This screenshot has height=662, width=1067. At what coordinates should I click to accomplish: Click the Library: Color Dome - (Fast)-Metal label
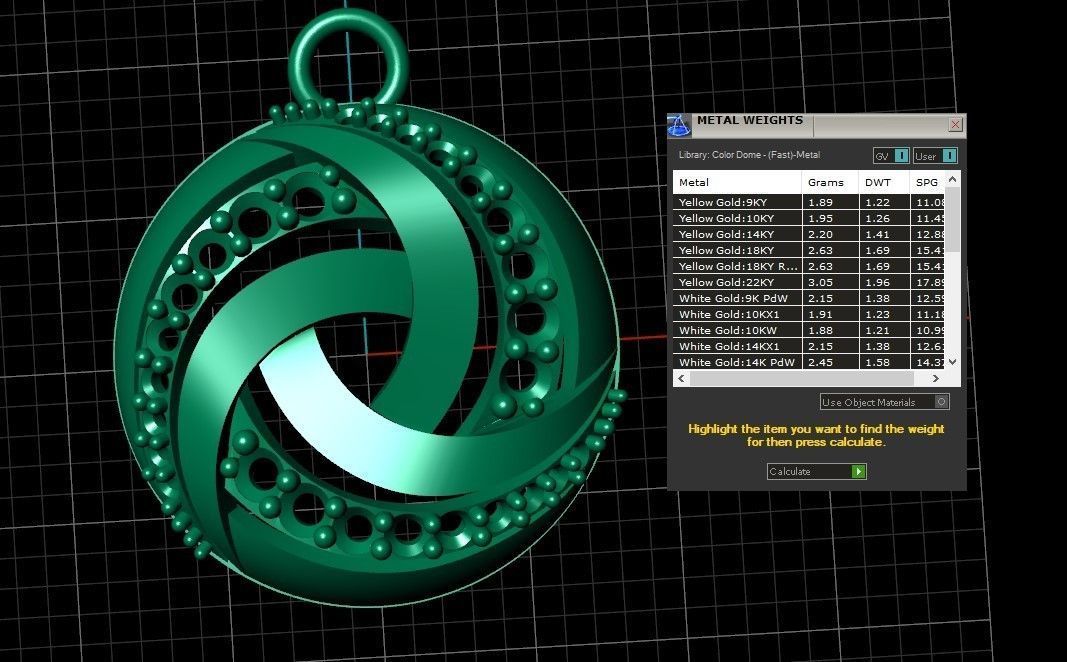[x=749, y=155]
